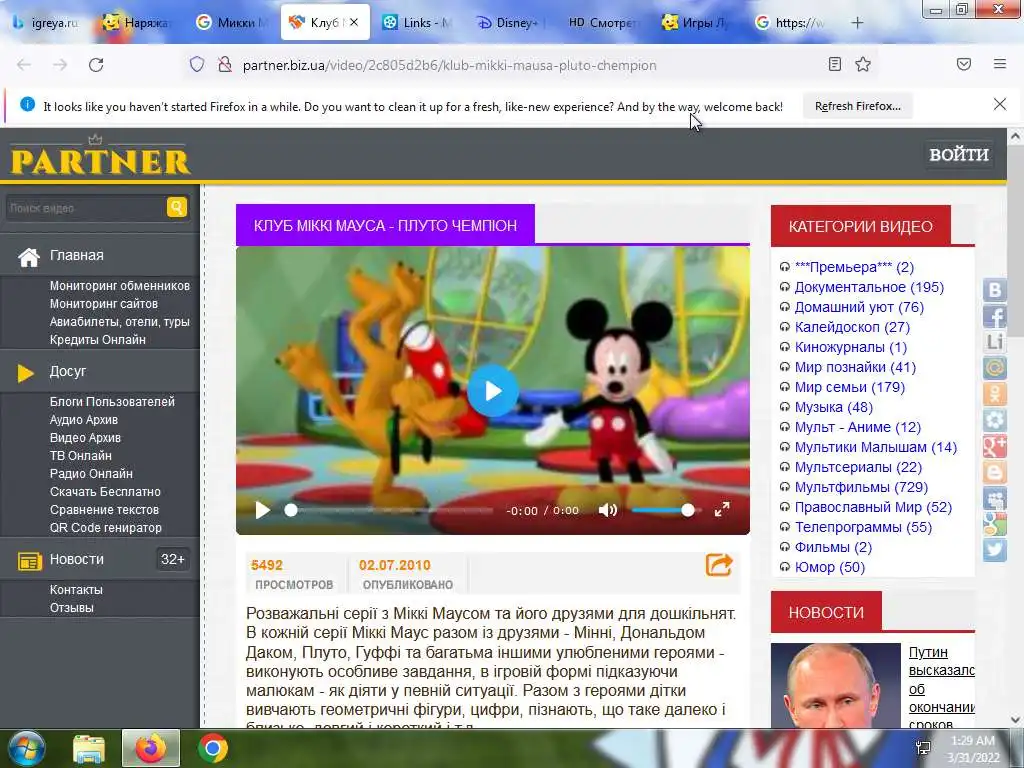
Task: Dismiss the Firefox refresh notification bar
Action: (999, 104)
